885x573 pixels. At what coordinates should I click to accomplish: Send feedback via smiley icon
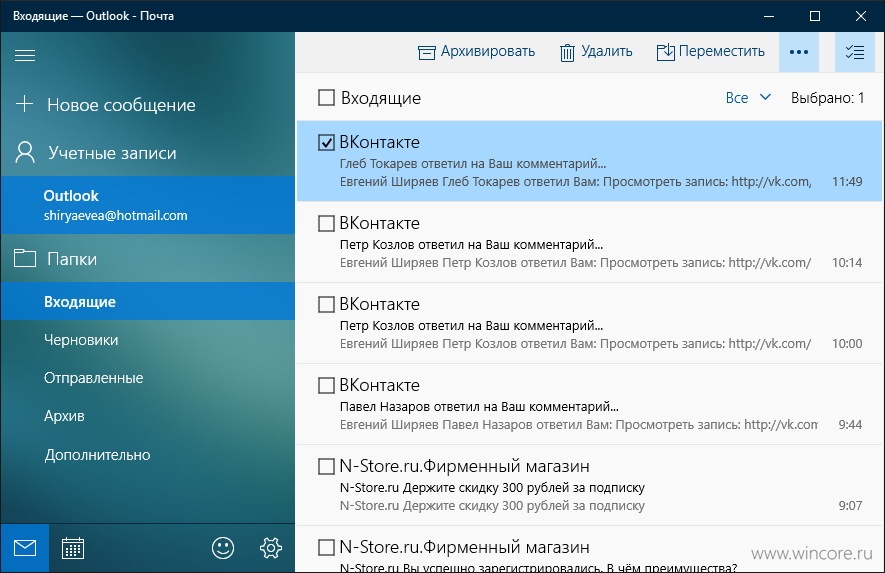pyautogui.click(x=223, y=548)
